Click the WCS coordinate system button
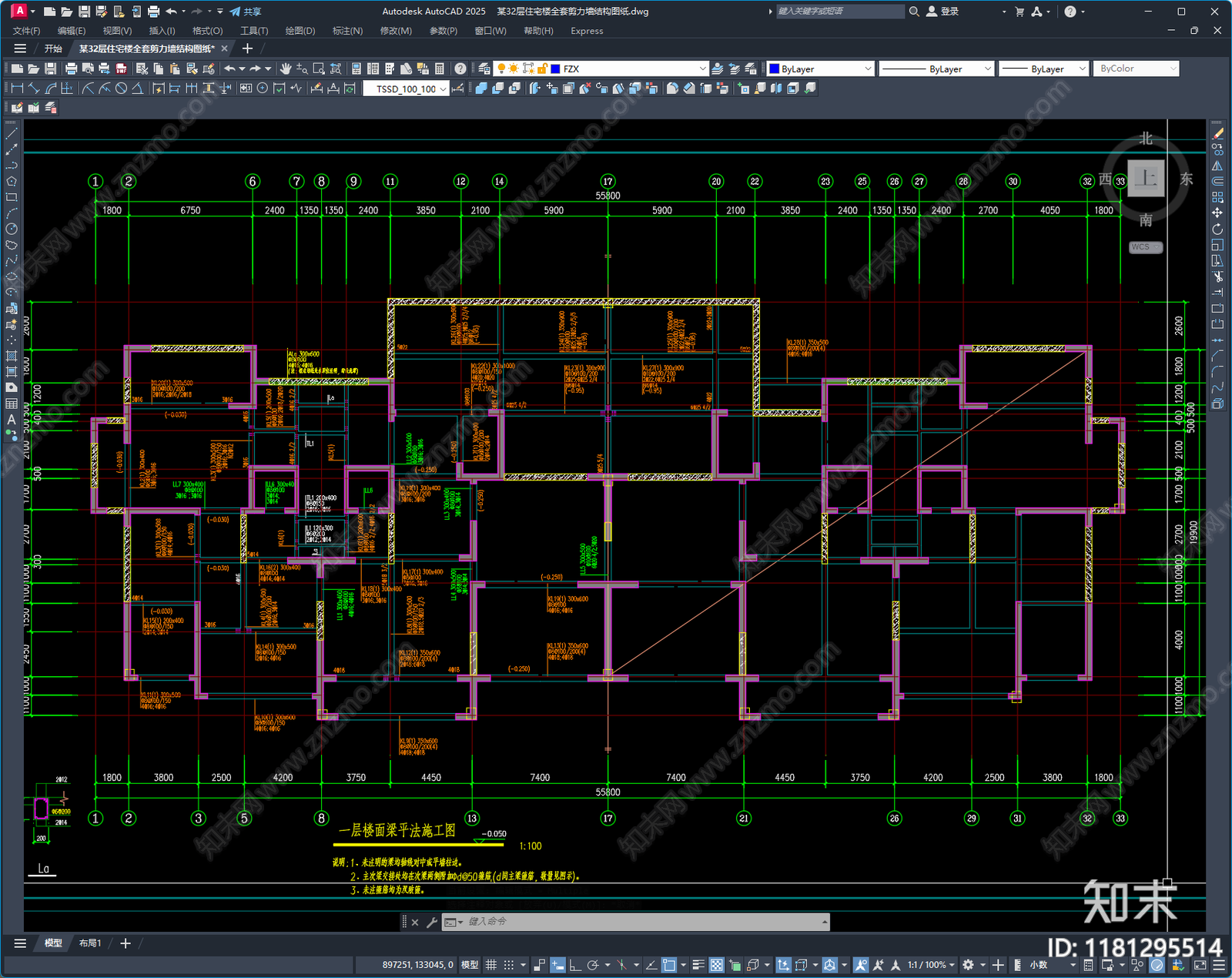This screenshot has width=1232, height=978. click(1146, 247)
